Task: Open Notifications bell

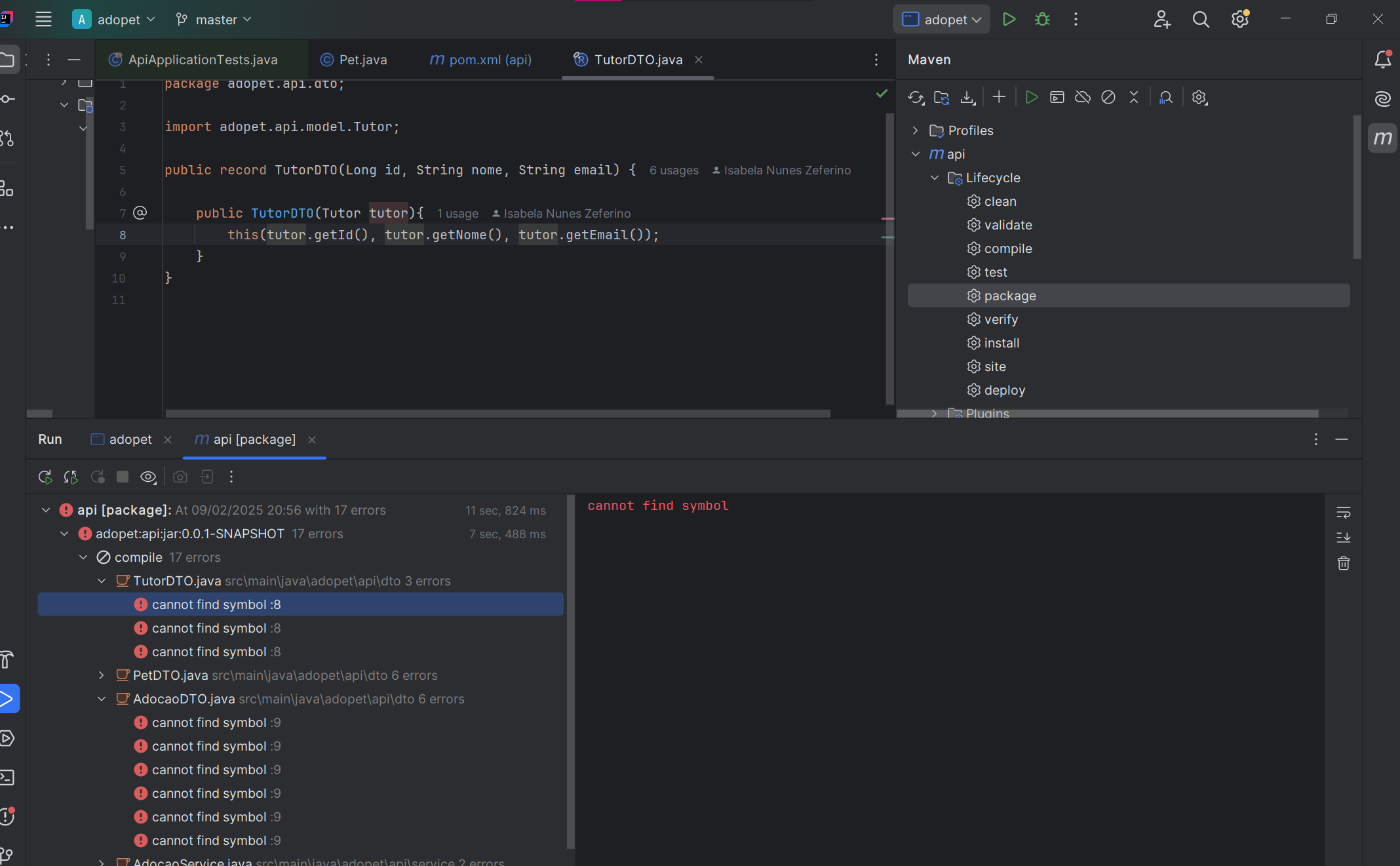Action: pyautogui.click(x=1383, y=59)
